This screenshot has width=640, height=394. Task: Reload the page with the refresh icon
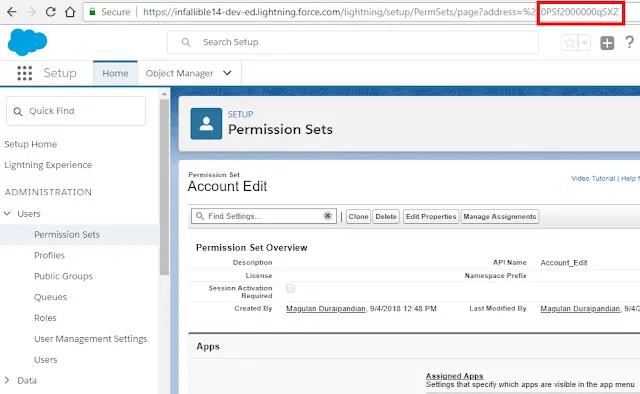pyautogui.click(x=51, y=12)
